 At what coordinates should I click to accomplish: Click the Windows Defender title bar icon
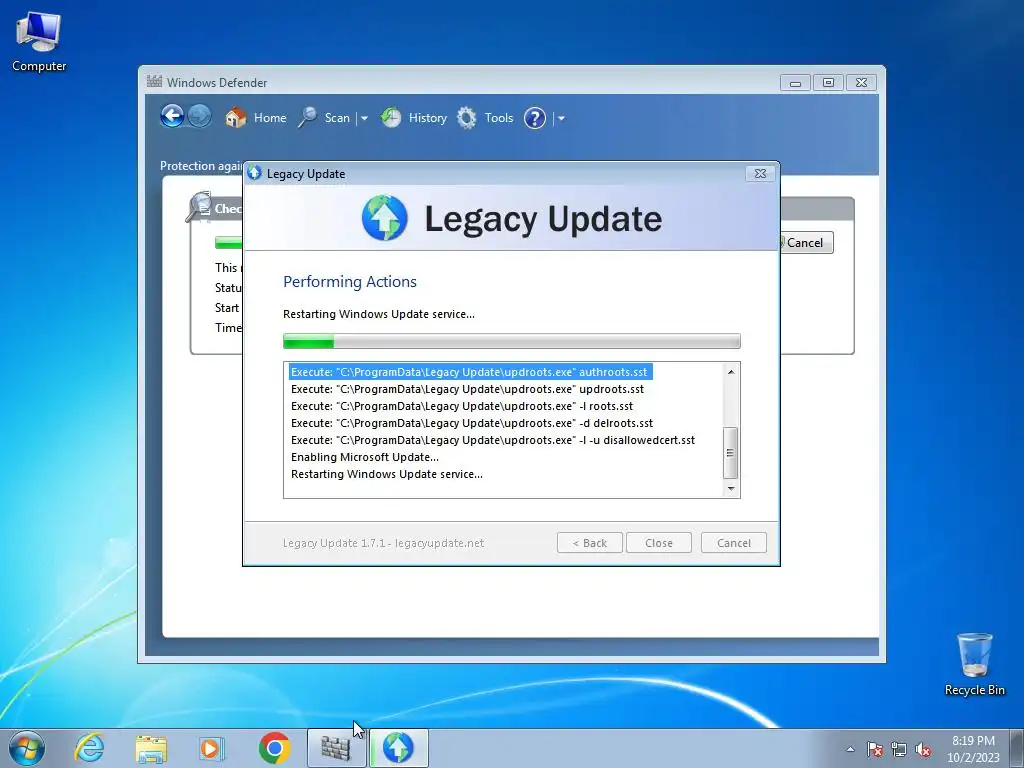[x=154, y=82]
